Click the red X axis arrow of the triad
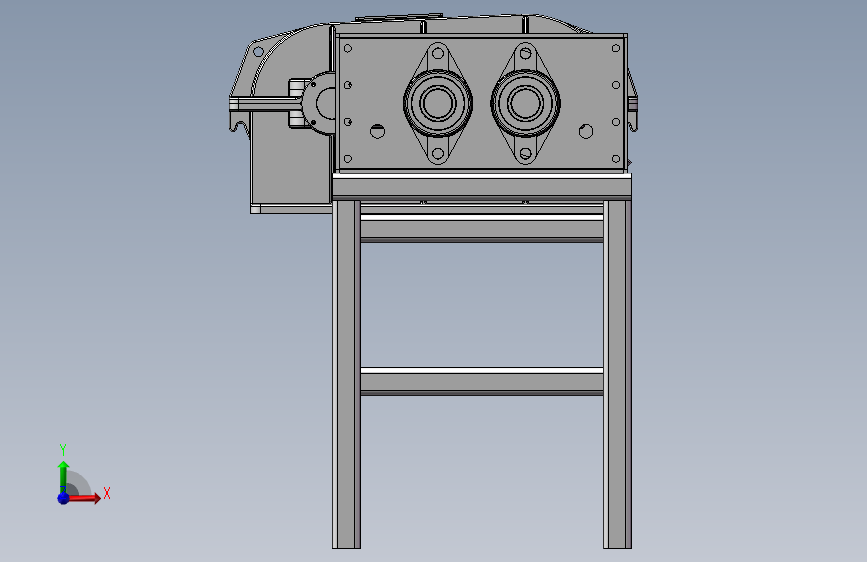This screenshot has height=562, width=867. click(x=83, y=498)
